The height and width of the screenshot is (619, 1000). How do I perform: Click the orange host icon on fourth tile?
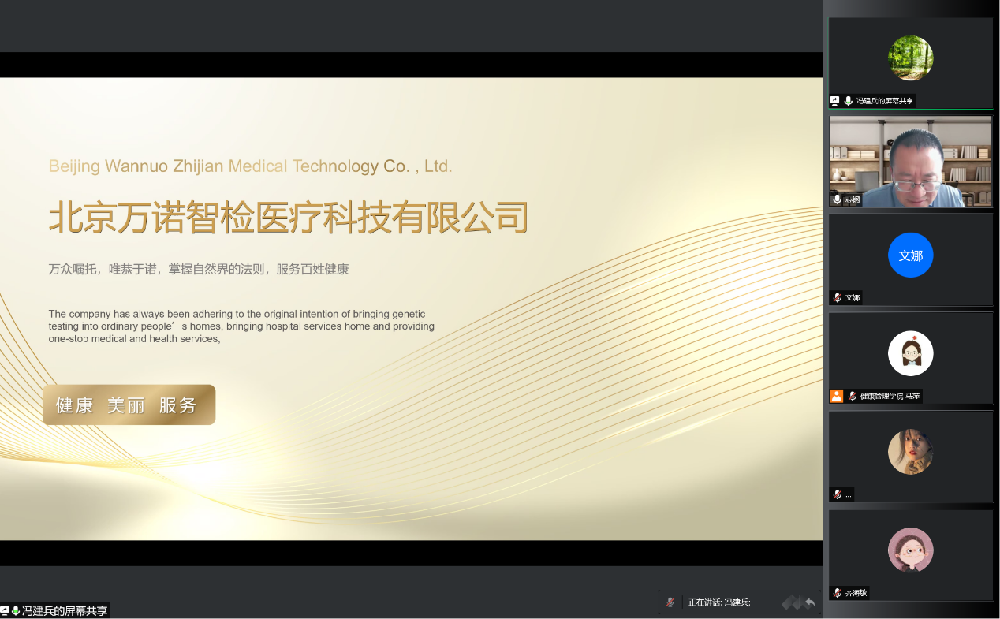[836, 396]
